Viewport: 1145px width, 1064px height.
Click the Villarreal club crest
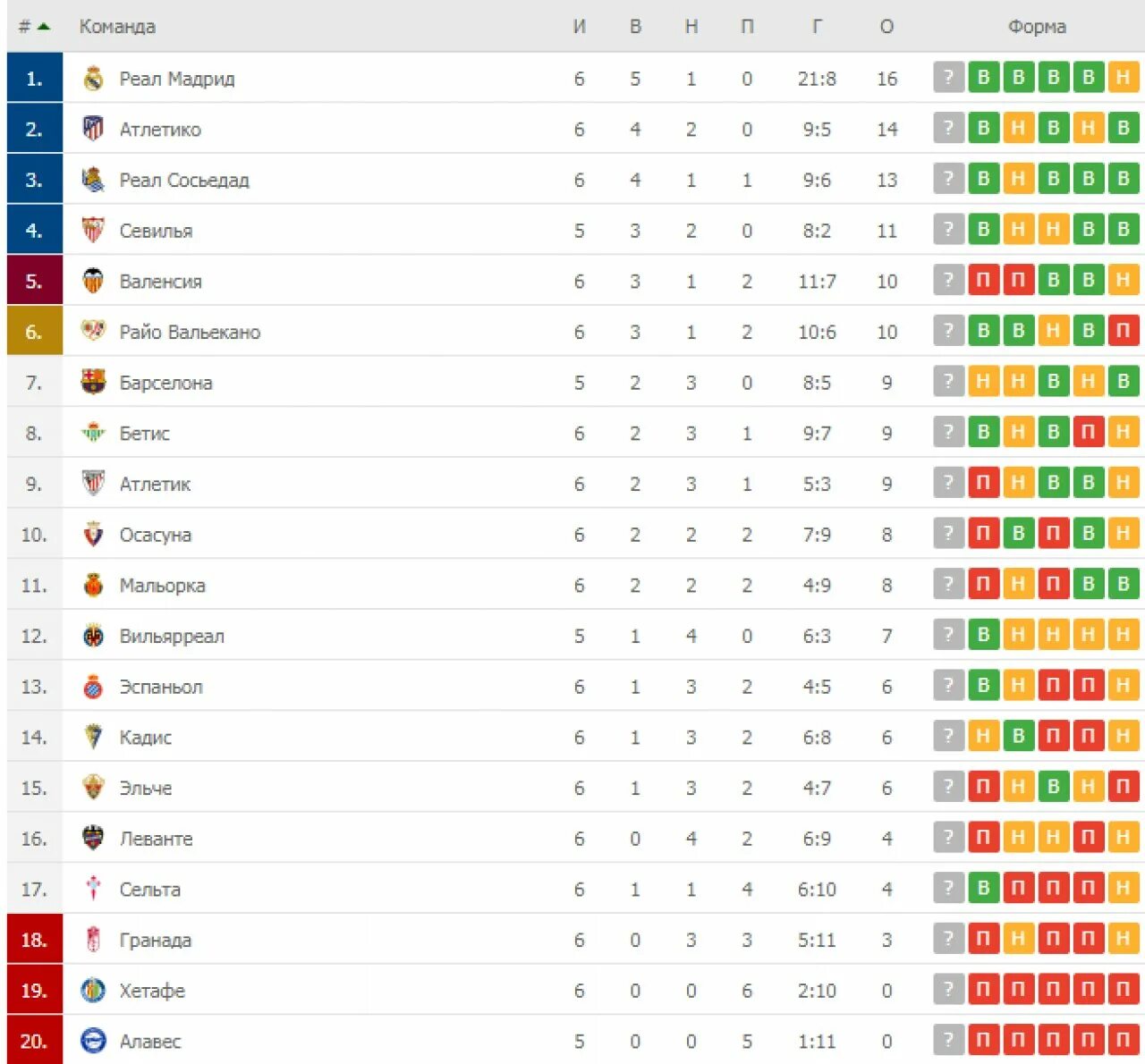[93, 636]
